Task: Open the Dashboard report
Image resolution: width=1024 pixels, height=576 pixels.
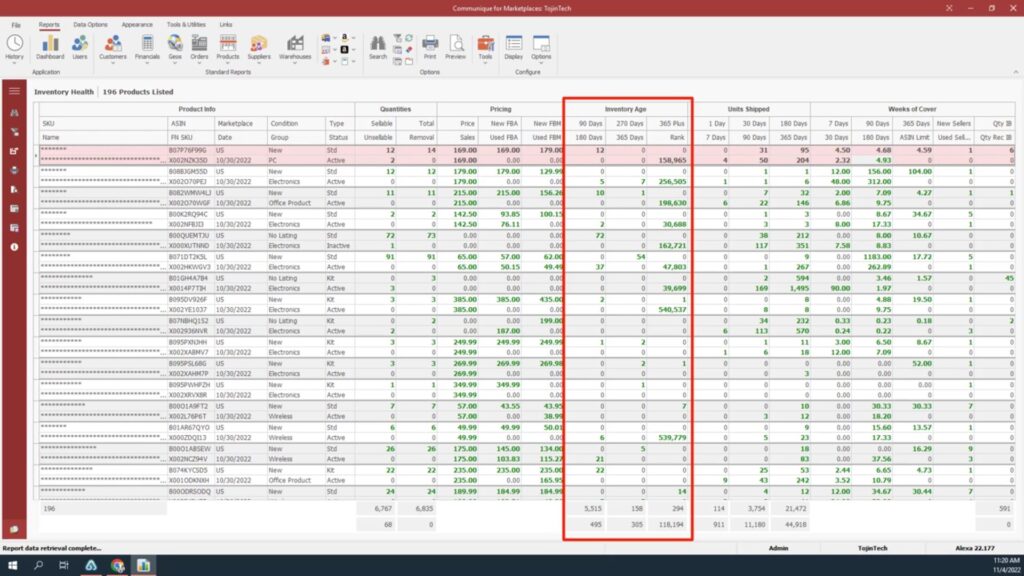Action: coord(49,45)
